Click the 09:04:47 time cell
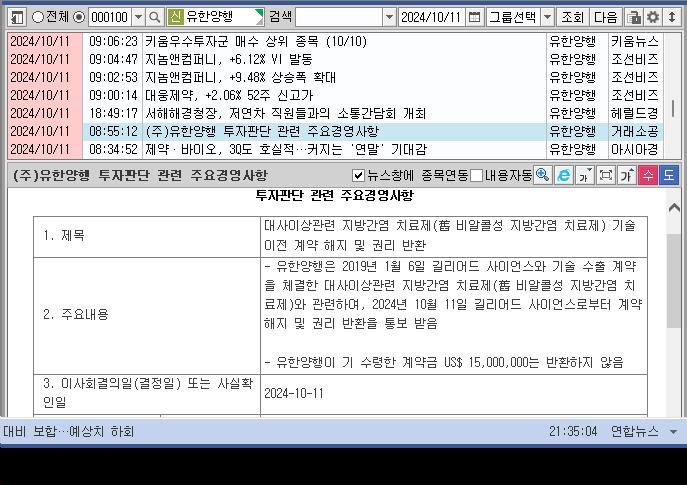 (x=113, y=59)
